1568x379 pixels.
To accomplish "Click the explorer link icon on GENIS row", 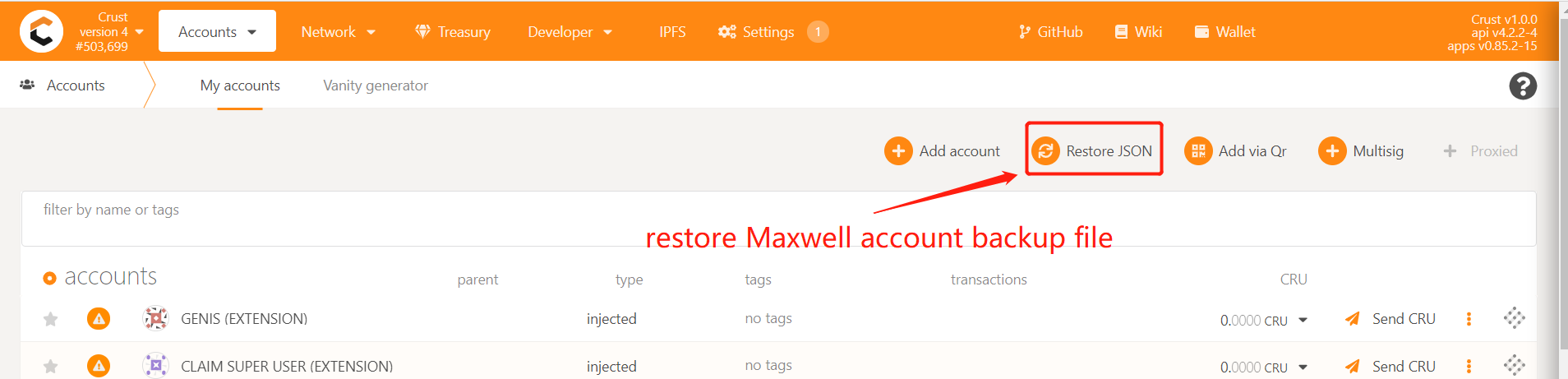I will coord(1515,318).
